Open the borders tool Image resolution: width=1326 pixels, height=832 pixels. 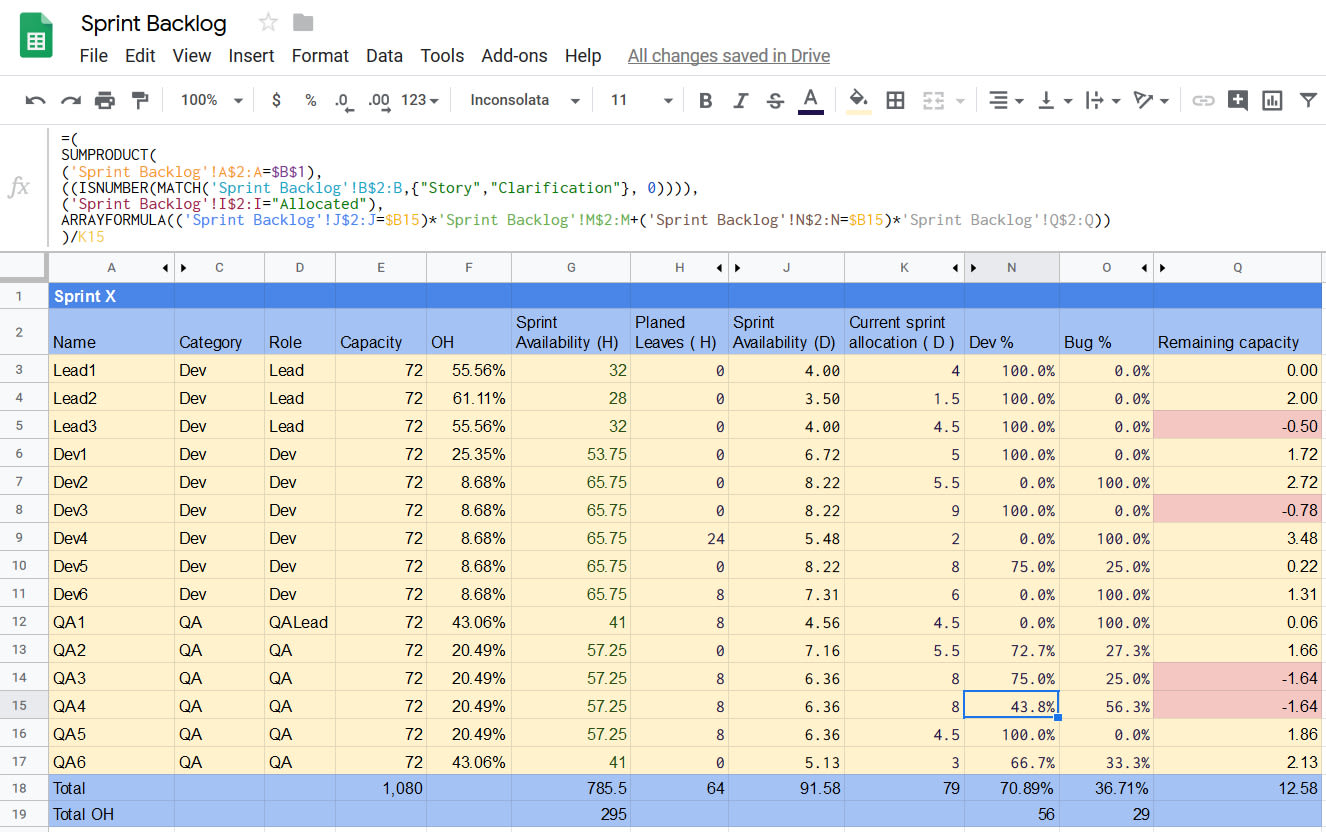pos(896,100)
